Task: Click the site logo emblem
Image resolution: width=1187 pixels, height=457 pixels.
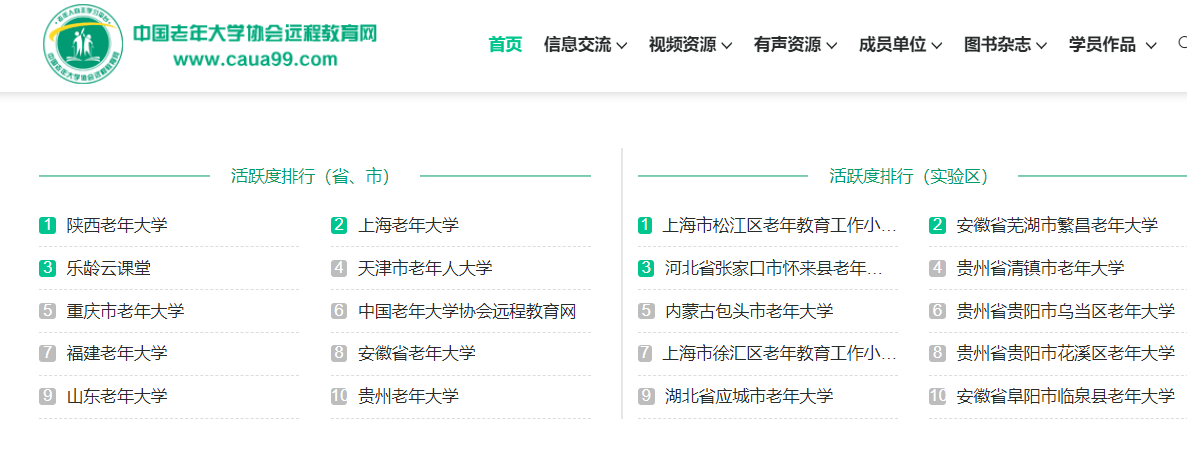Action: click(x=83, y=45)
